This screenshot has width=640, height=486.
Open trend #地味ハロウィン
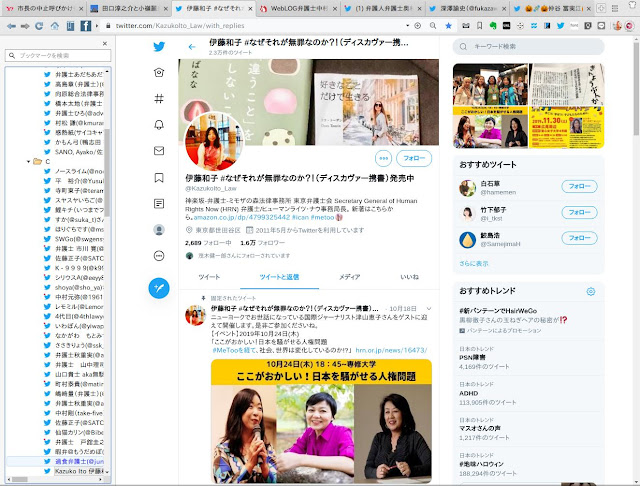(x=528, y=464)
